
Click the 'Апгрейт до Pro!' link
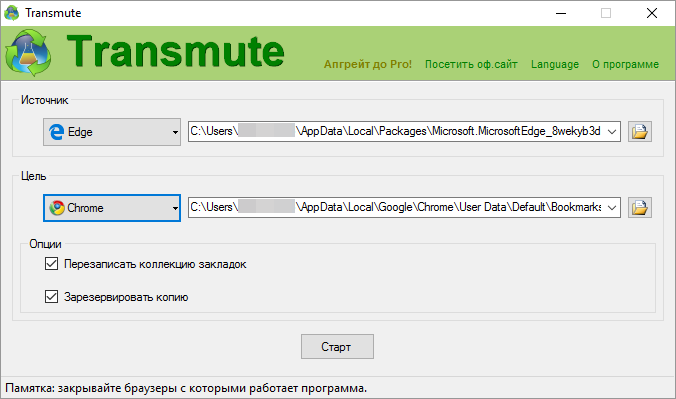368,64
